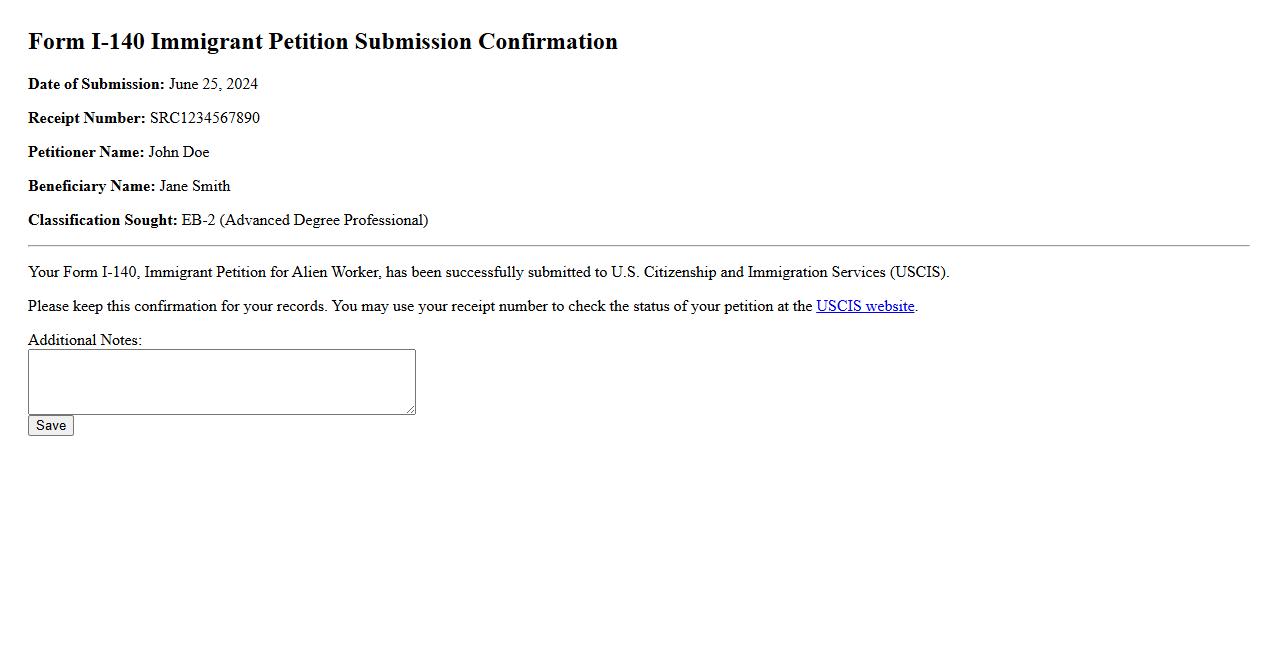Open the USCIS website link
This screenshot has height=650, width=1278.
[x=865, y=306]
